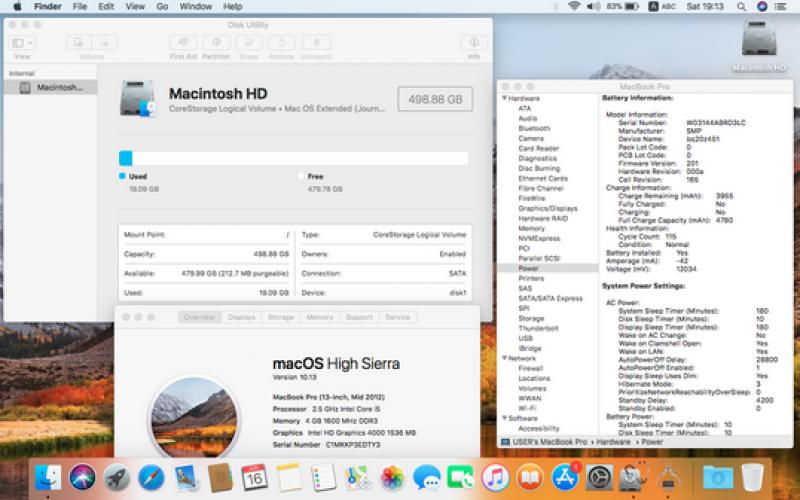Open System Preferences gear in the Dock
This screenshot has width=800, height=500.
coord(599,478)
